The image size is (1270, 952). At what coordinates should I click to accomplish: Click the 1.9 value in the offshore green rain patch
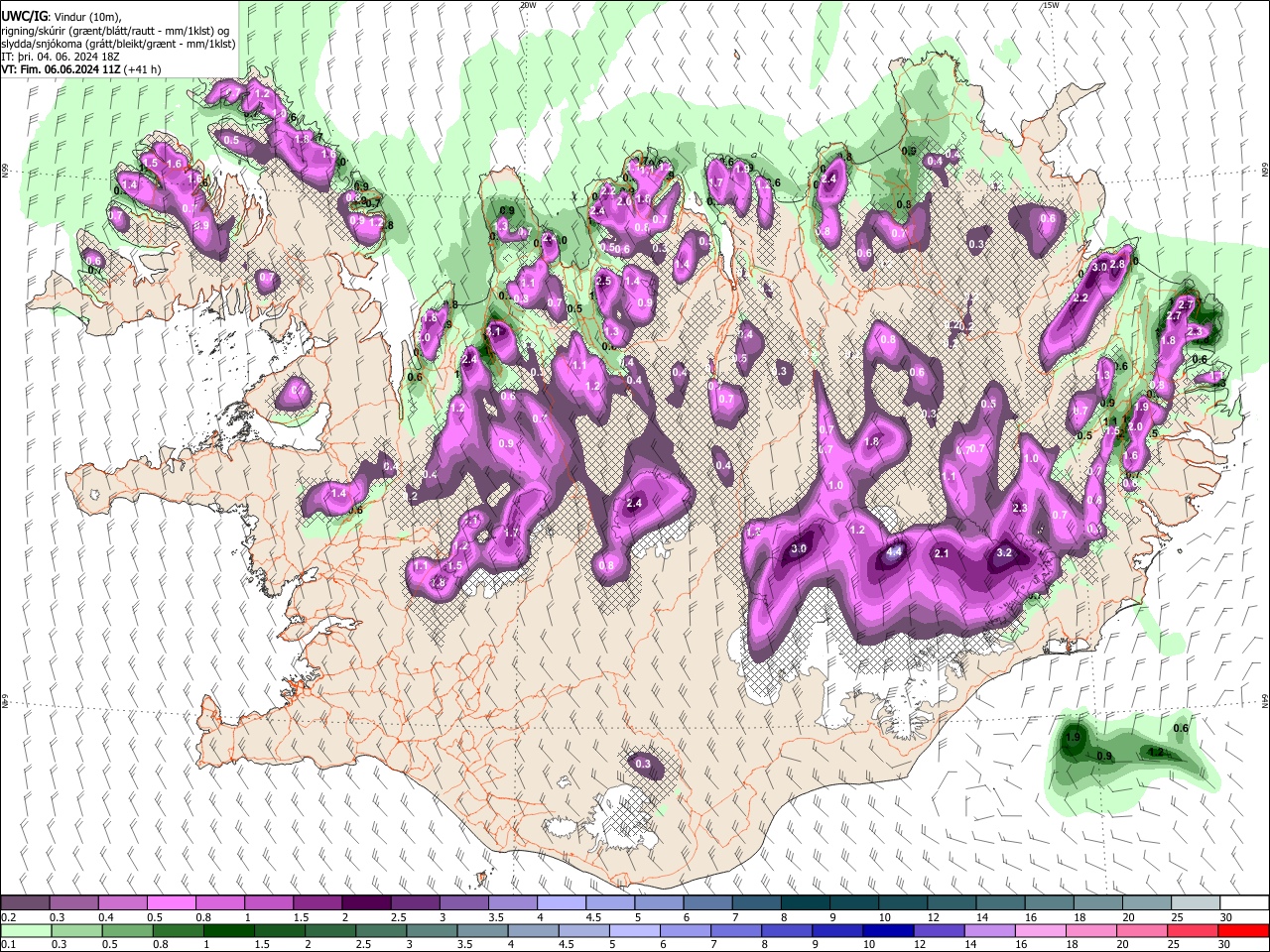tap(1073, 738)
